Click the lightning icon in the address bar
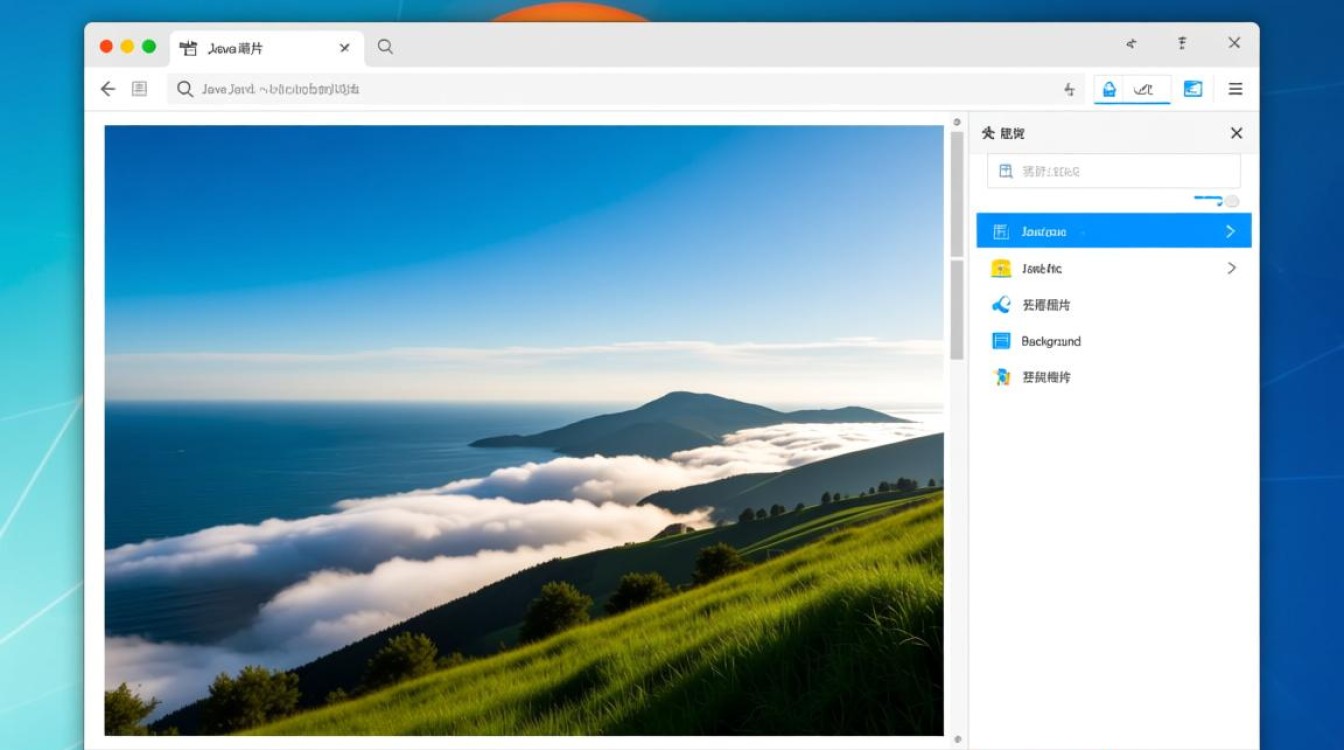Image resolution: width=1344 pixels, height=750 pixels. click(x=1069, y=89)
